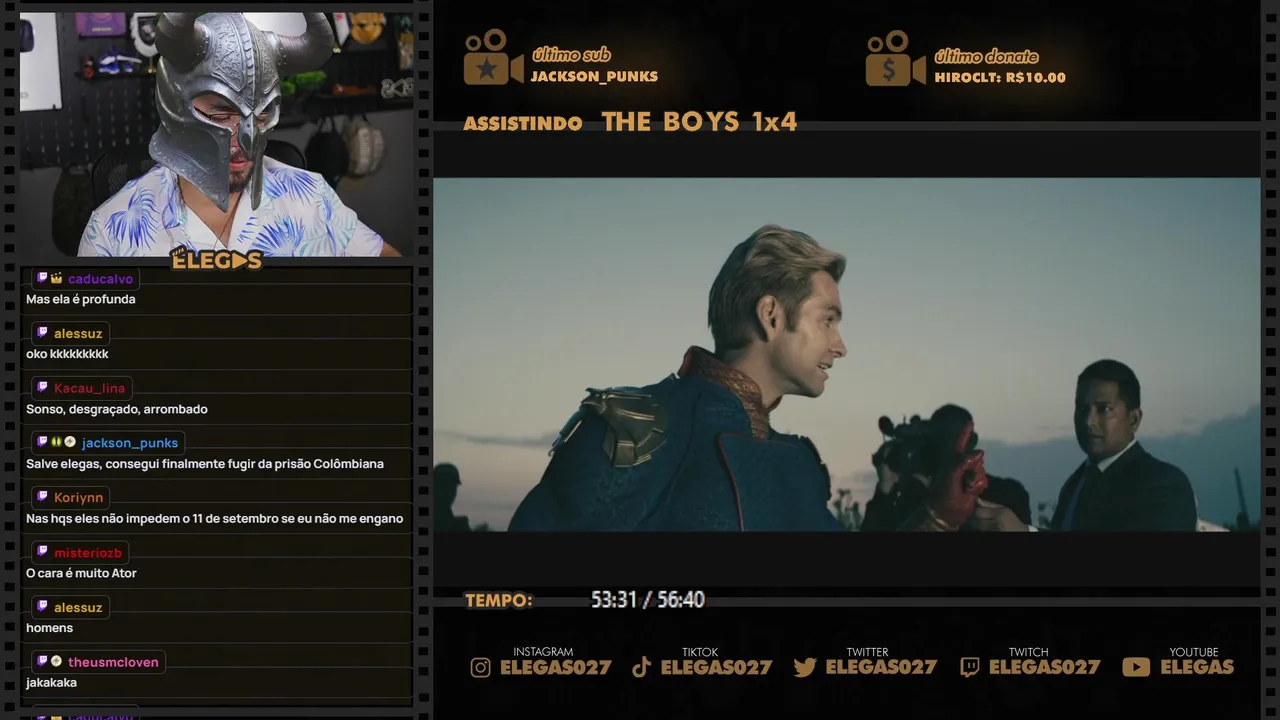The width and height of the screenshot is (1280, 720).
Task: Click the TikTok logo icon
Action: pos(642,668)
